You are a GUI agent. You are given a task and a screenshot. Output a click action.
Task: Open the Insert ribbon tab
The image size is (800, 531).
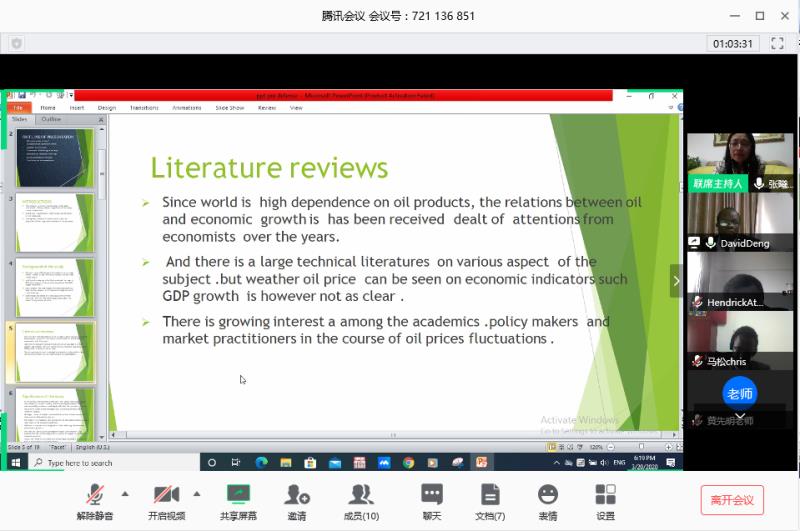[x=77, y=108]
